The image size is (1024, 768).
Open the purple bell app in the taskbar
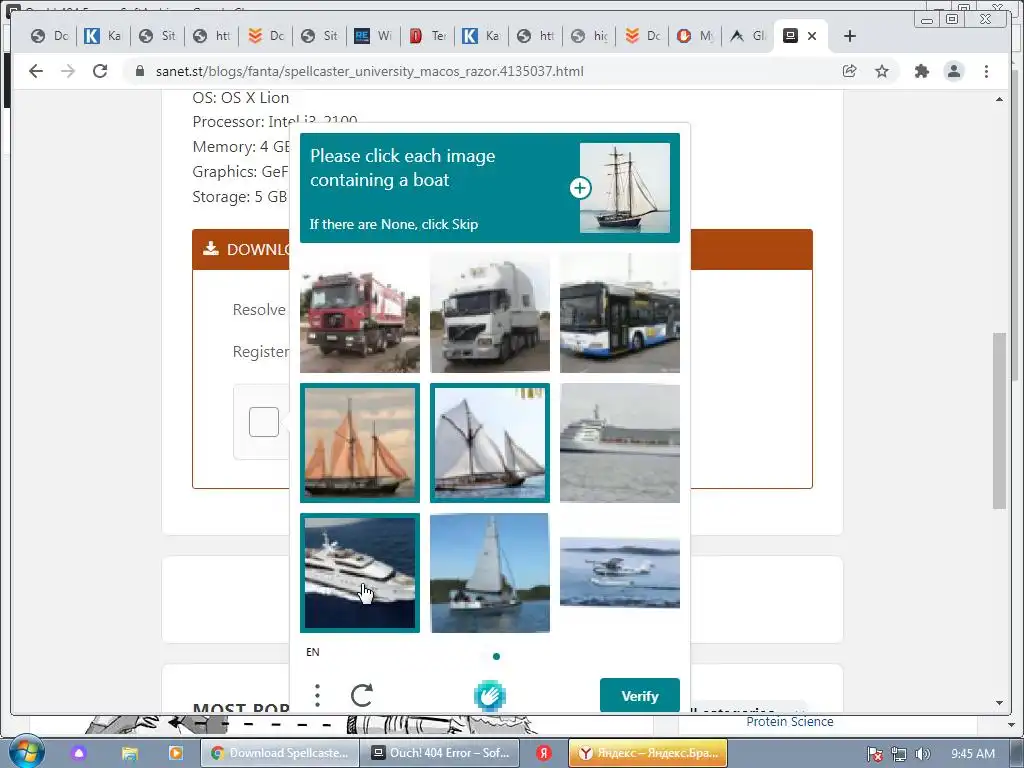[x=79, y=753]
